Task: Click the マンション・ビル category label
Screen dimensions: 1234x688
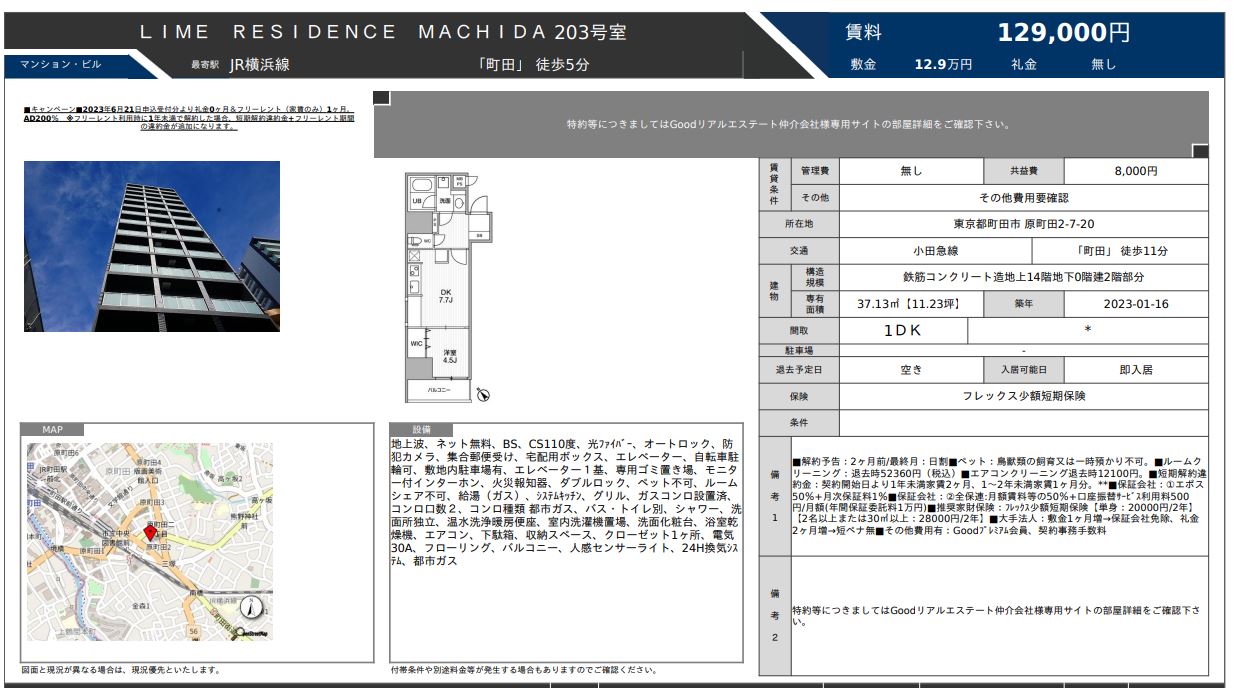Action: pos(61,64)
